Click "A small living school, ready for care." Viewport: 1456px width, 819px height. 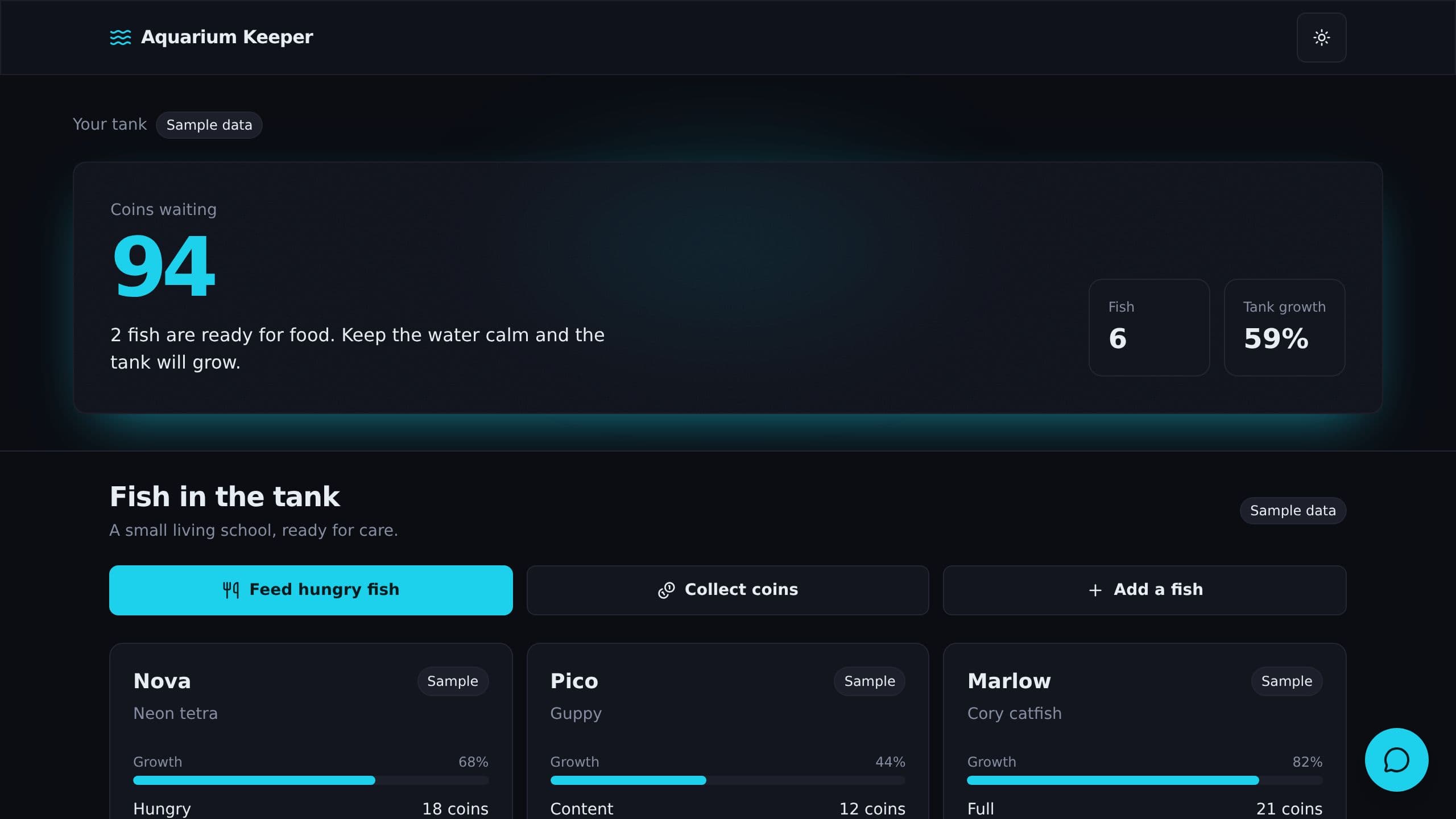click(x=254, y=530)
